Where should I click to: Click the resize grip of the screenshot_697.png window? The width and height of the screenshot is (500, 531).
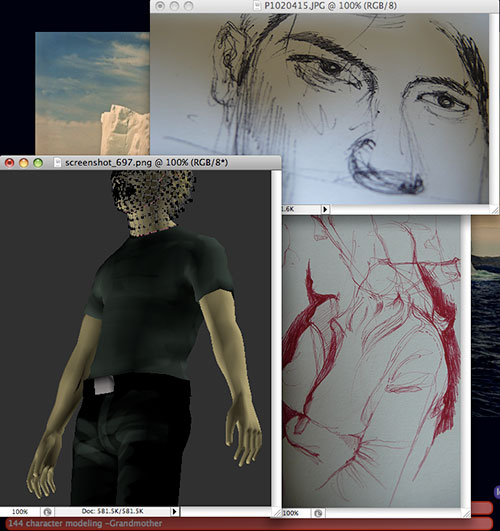coord(276,512)
